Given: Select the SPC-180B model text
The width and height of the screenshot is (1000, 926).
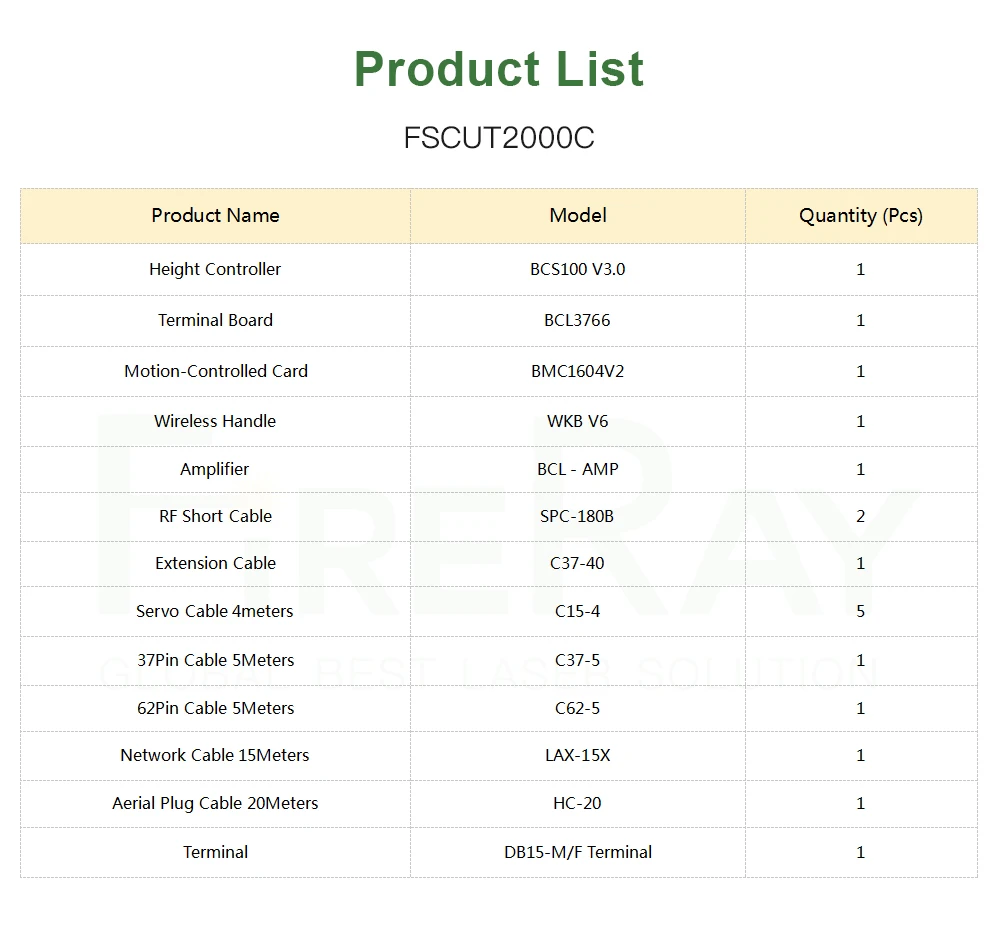Looking at the screenshot, I should point(578,516).
